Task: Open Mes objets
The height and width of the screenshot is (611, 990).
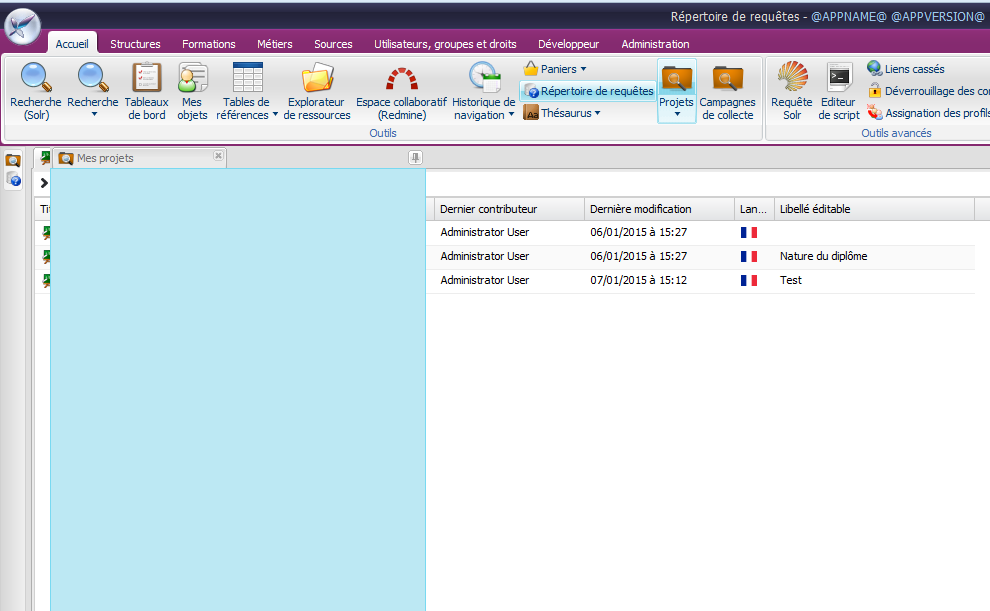Action: pos(192,90)
